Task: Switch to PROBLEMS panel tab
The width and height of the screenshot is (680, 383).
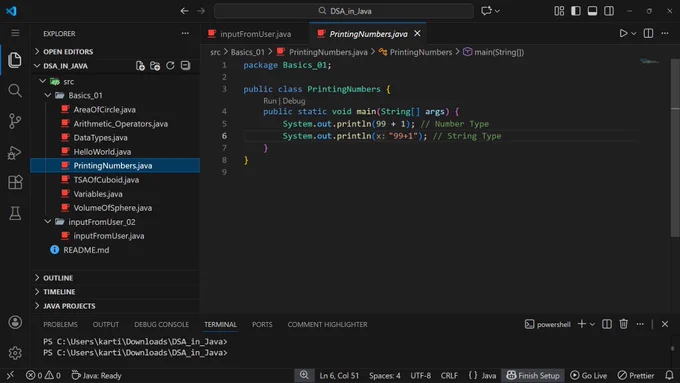Action: click(x=60, y=324)
